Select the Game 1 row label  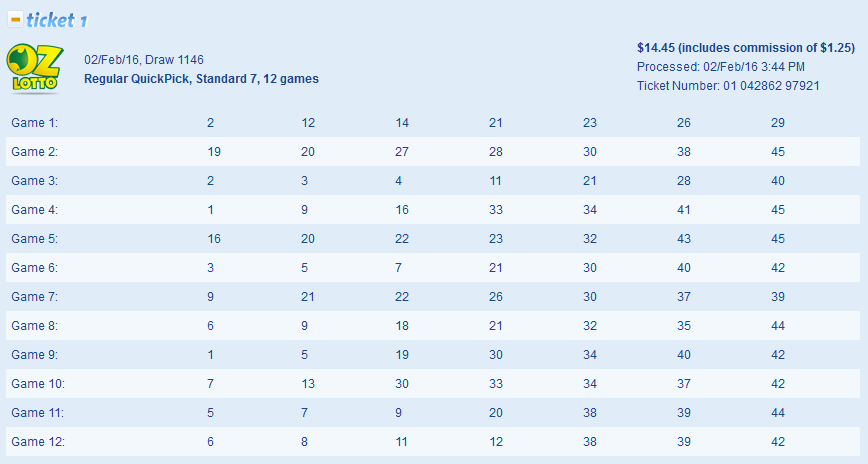(35, 123)
